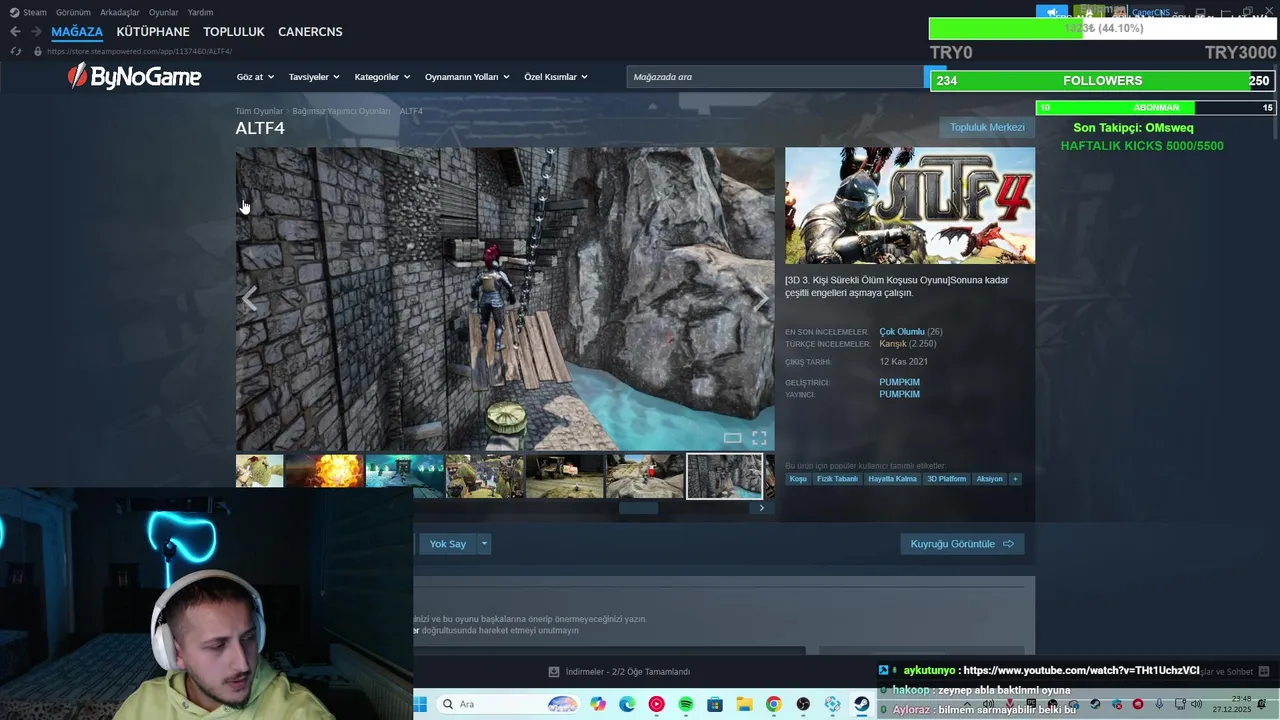Open OBS Studio from the taskbar
The image size is (1280, 720).
click(803, 704)
